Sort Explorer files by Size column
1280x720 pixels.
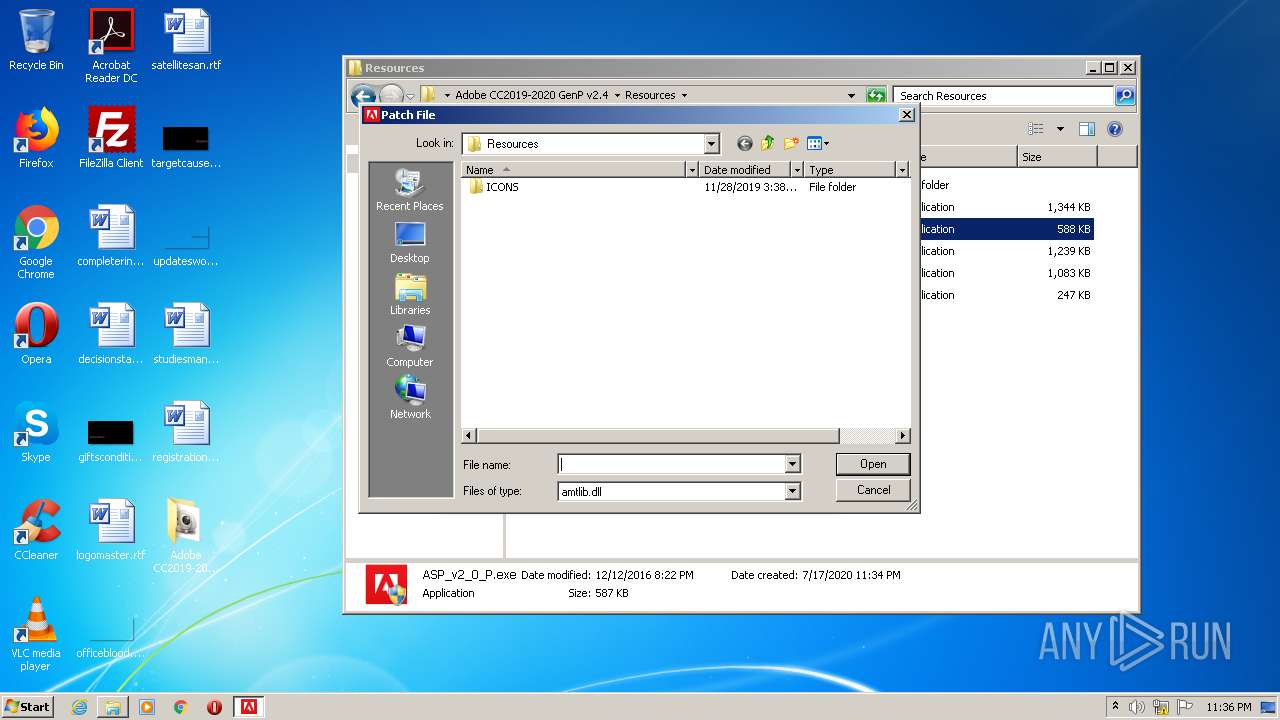click(x=1057, y=157)
